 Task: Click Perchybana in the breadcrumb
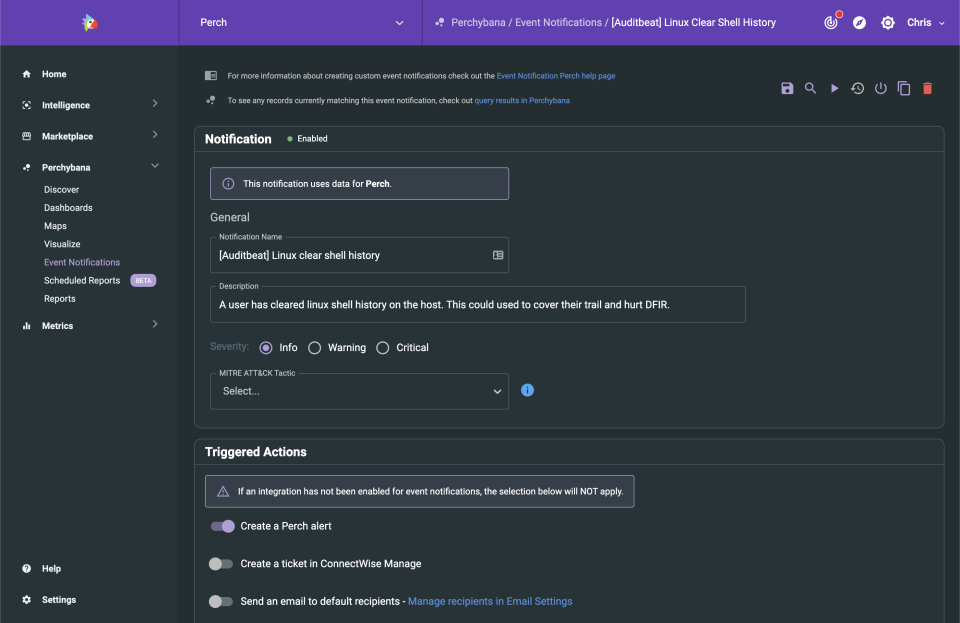(x=478, y=23)
